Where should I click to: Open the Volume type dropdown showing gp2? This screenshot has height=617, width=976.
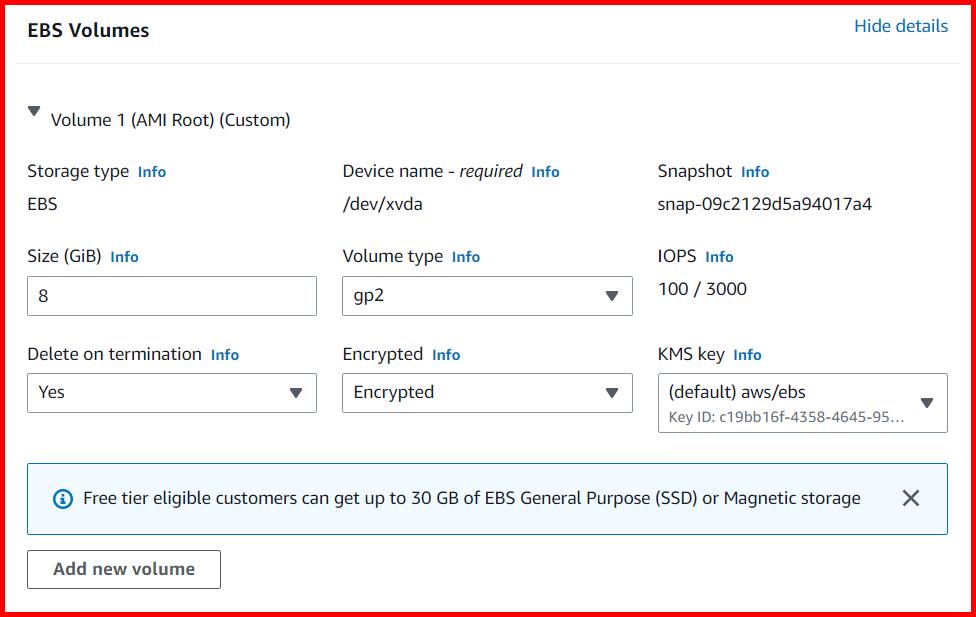tap(487, 296)
